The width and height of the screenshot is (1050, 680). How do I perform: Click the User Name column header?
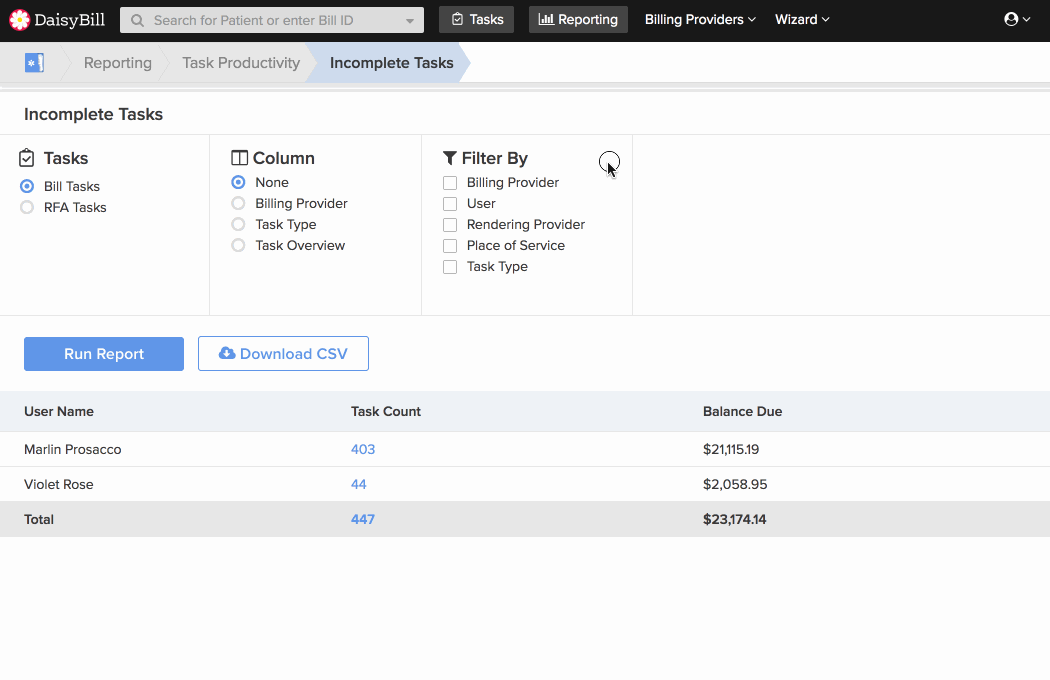point(59,411)
